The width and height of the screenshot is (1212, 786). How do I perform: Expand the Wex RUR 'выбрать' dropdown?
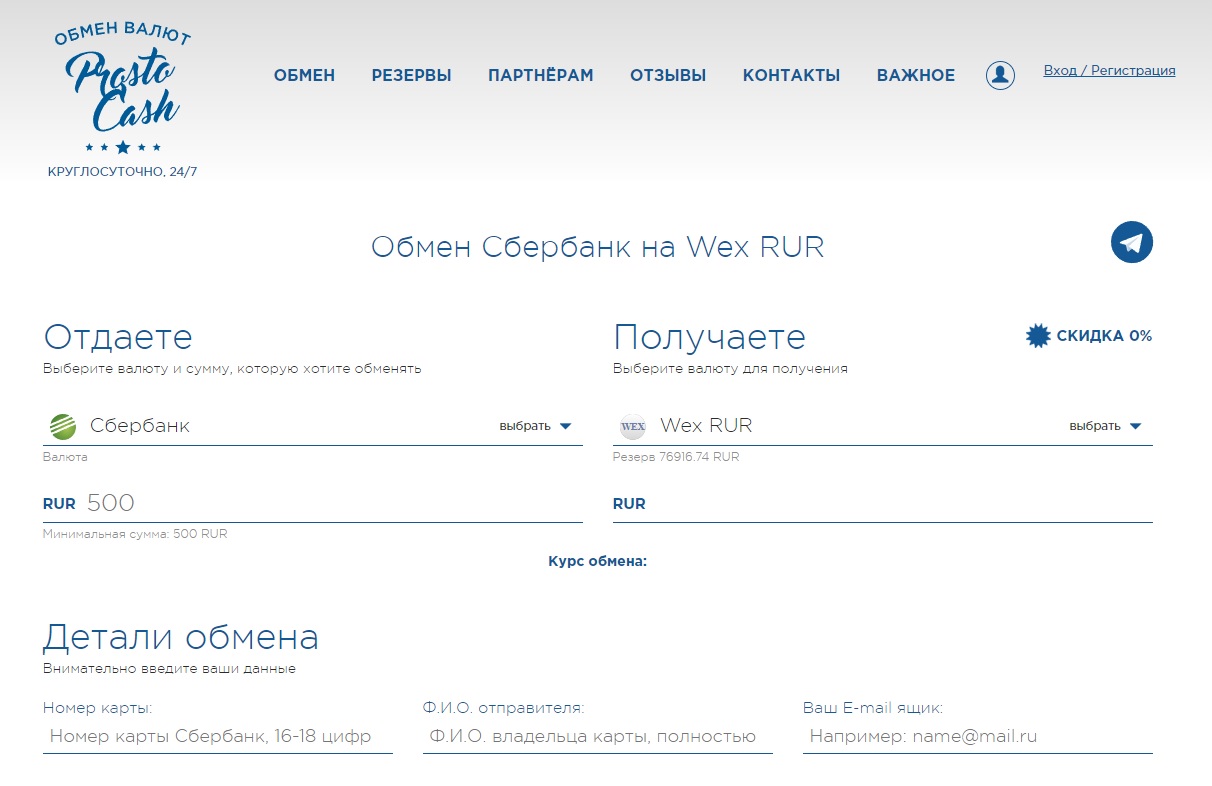1105,426
